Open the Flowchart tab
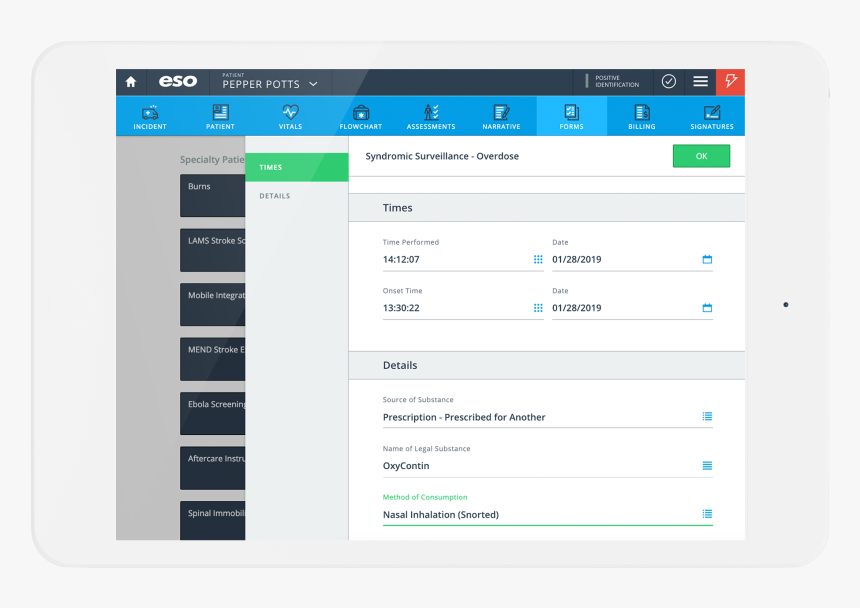Screen dimensions: 860x608 coord(360,117)
